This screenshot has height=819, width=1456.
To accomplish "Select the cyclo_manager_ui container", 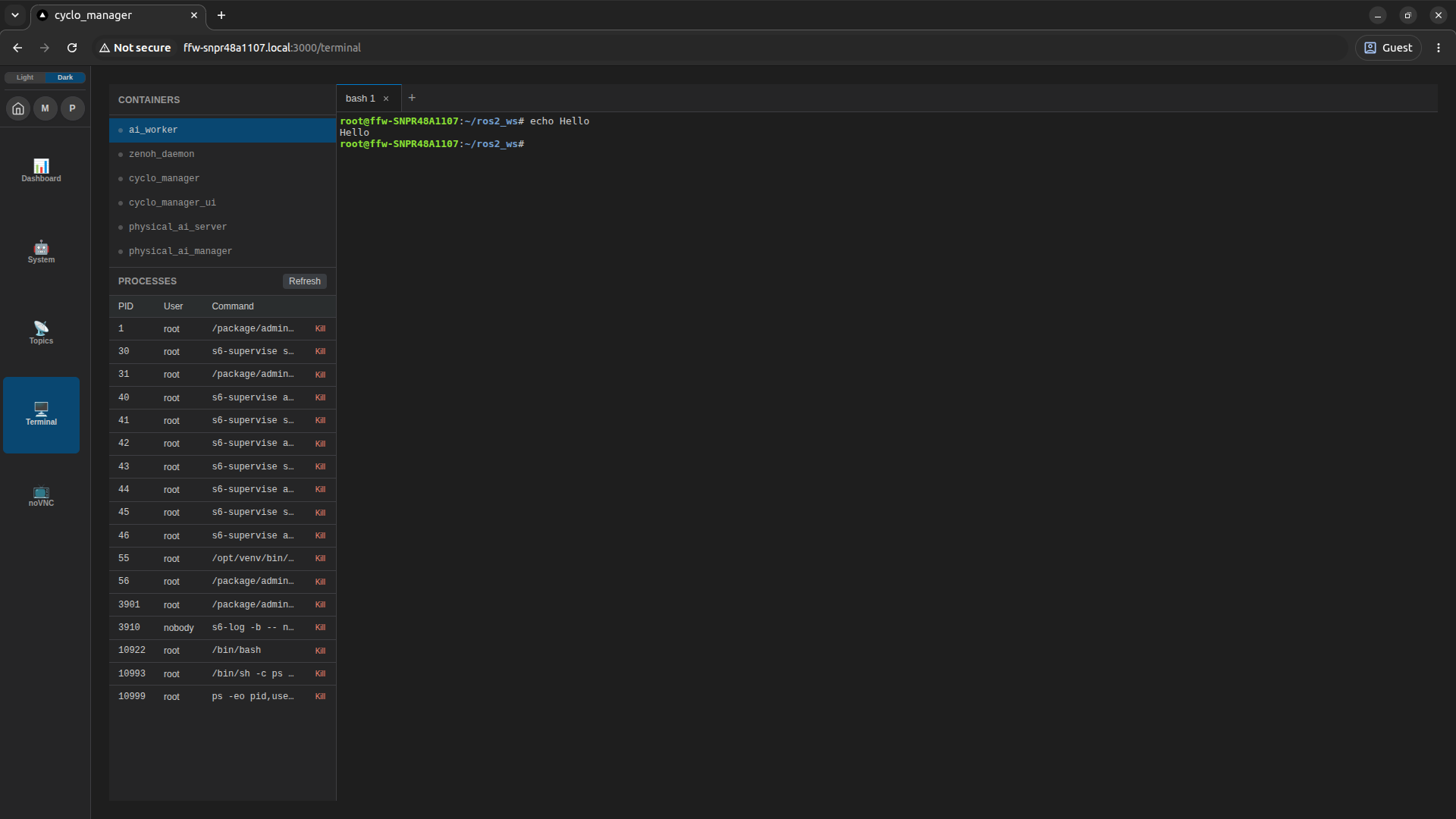I will (x=222, y=202).
